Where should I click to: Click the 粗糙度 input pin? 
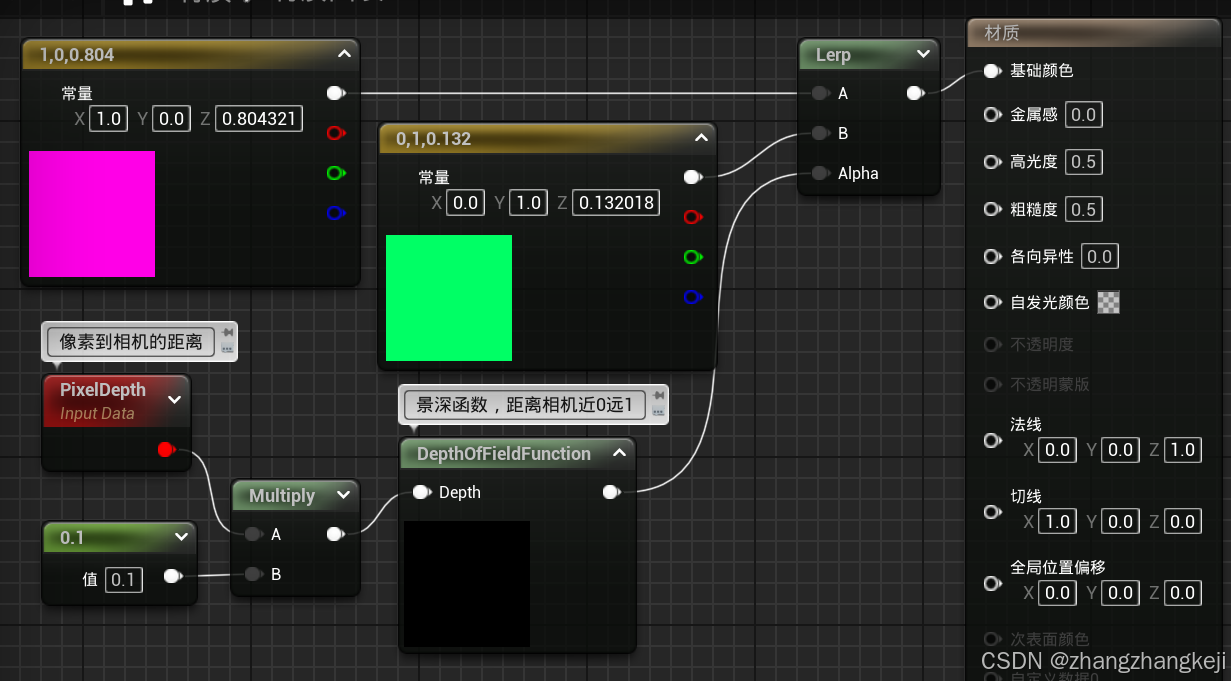pos(992,209)
